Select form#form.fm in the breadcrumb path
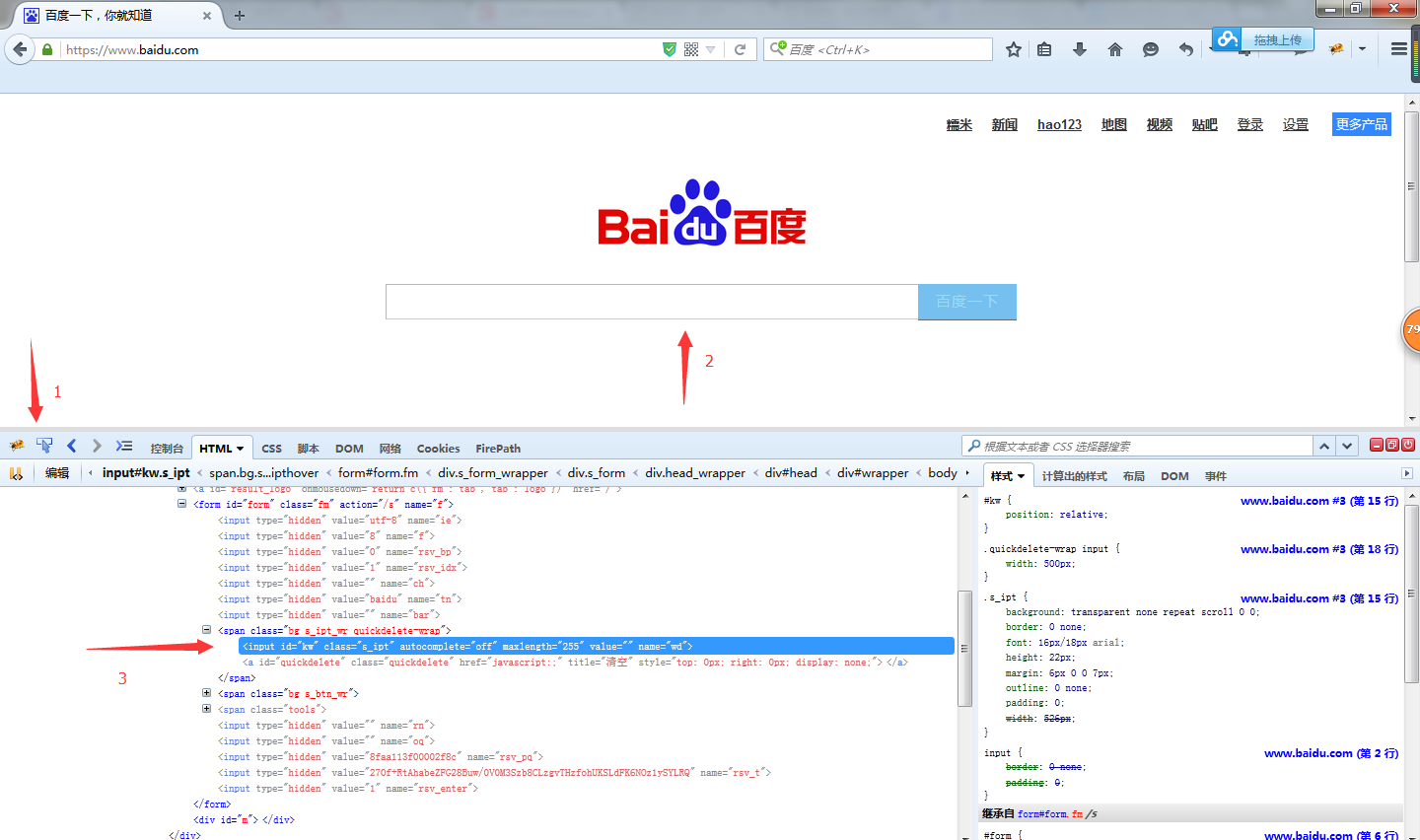The height and width of the screenshot is (840, 1420). click(x=378, y=473)
